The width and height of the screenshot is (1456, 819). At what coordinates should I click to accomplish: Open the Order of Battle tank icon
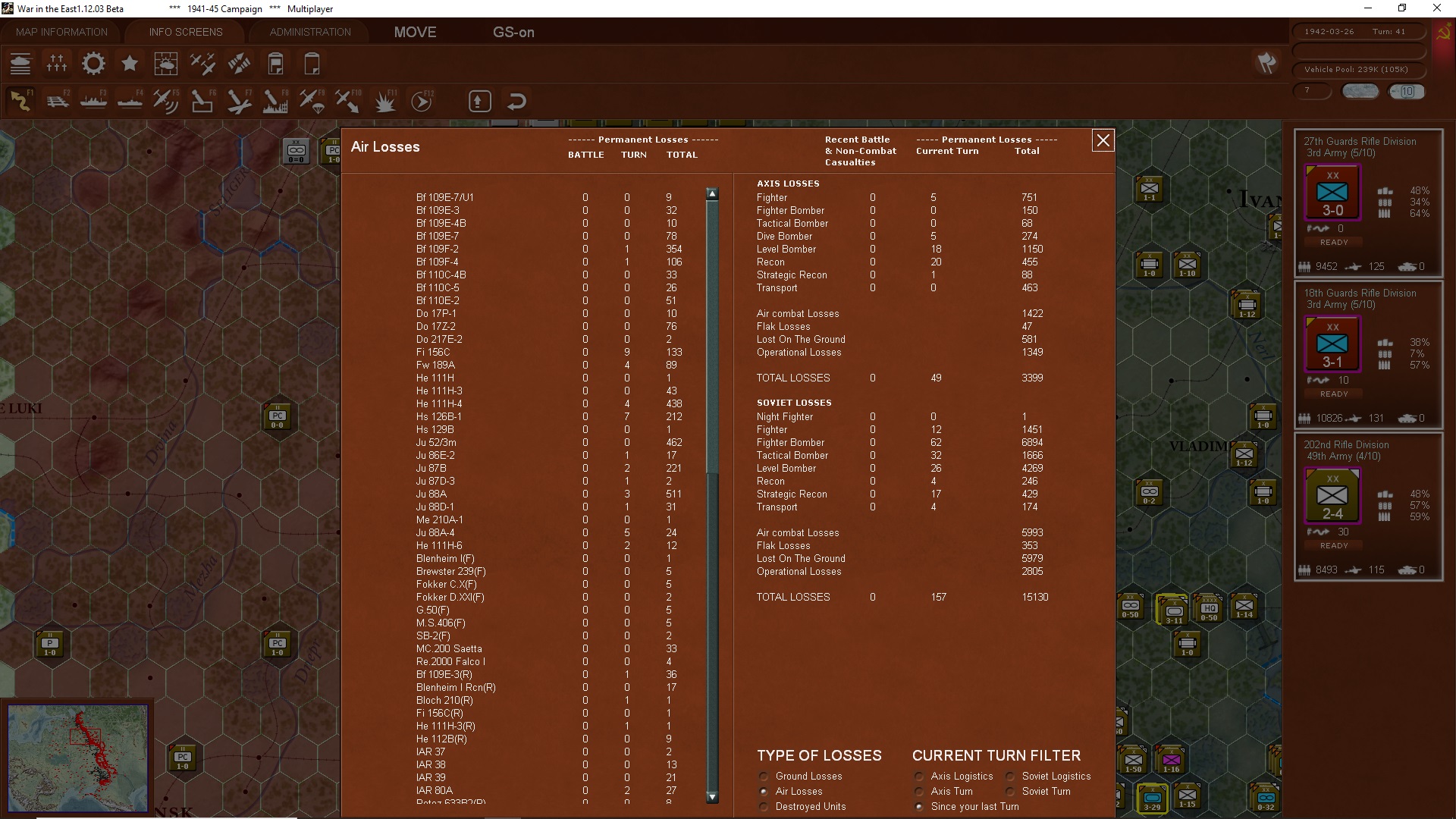20,64
